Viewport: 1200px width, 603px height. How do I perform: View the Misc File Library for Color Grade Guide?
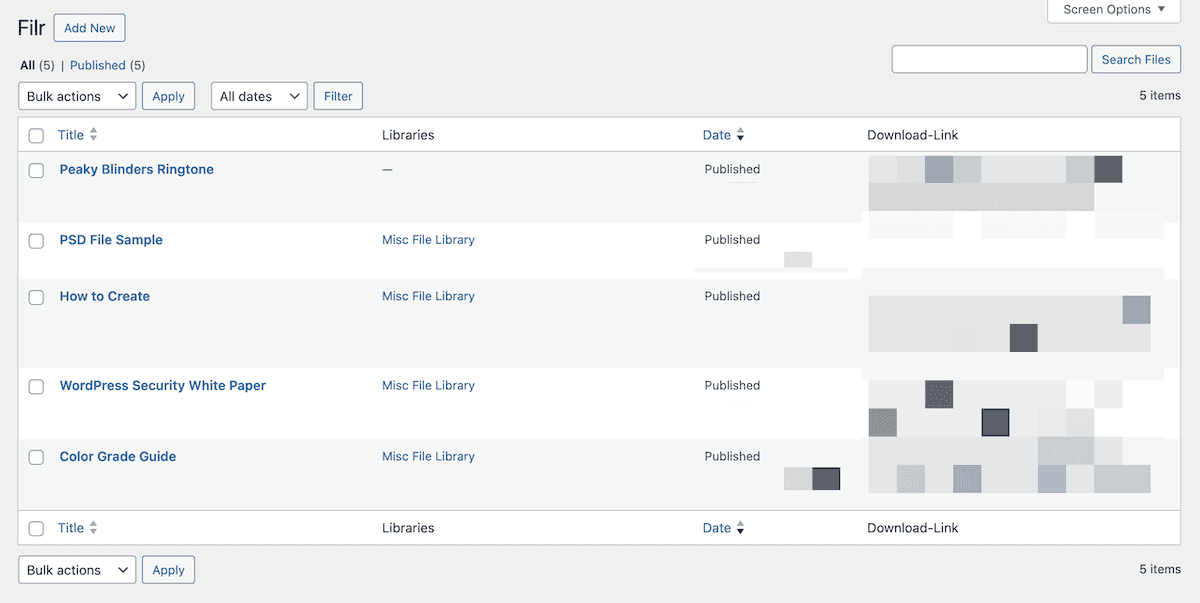point(428,456)
